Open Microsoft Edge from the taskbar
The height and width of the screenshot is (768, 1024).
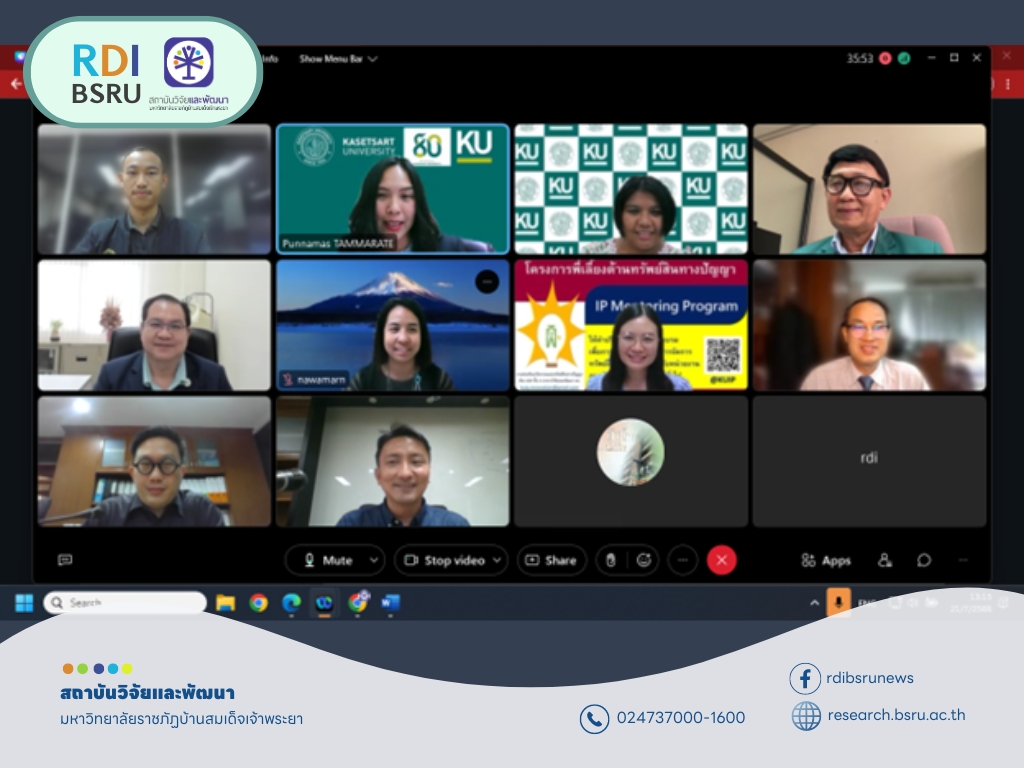pyautogui.click(x=291, y=602)
